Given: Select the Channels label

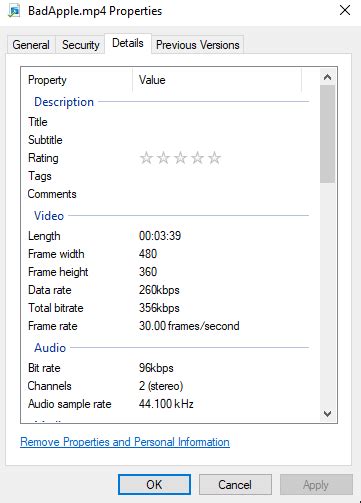Looking at the screenshot, I should 49,386.
